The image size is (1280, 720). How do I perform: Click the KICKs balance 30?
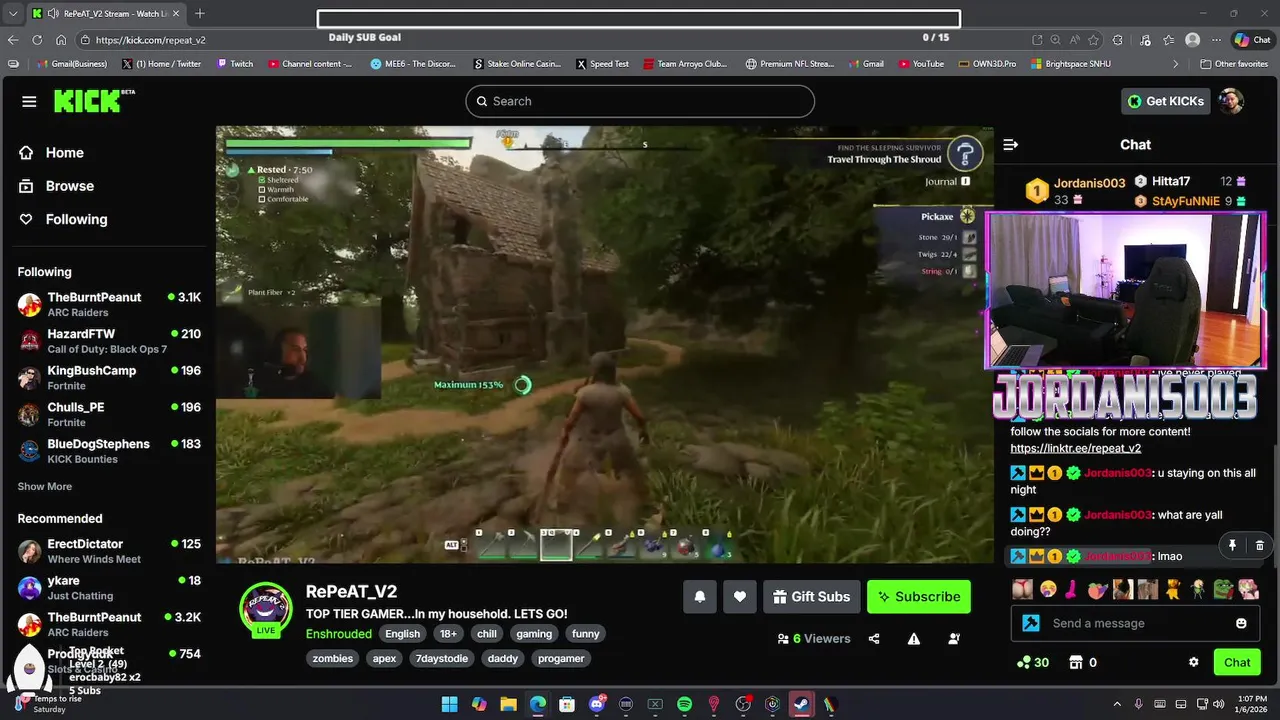1032,662
